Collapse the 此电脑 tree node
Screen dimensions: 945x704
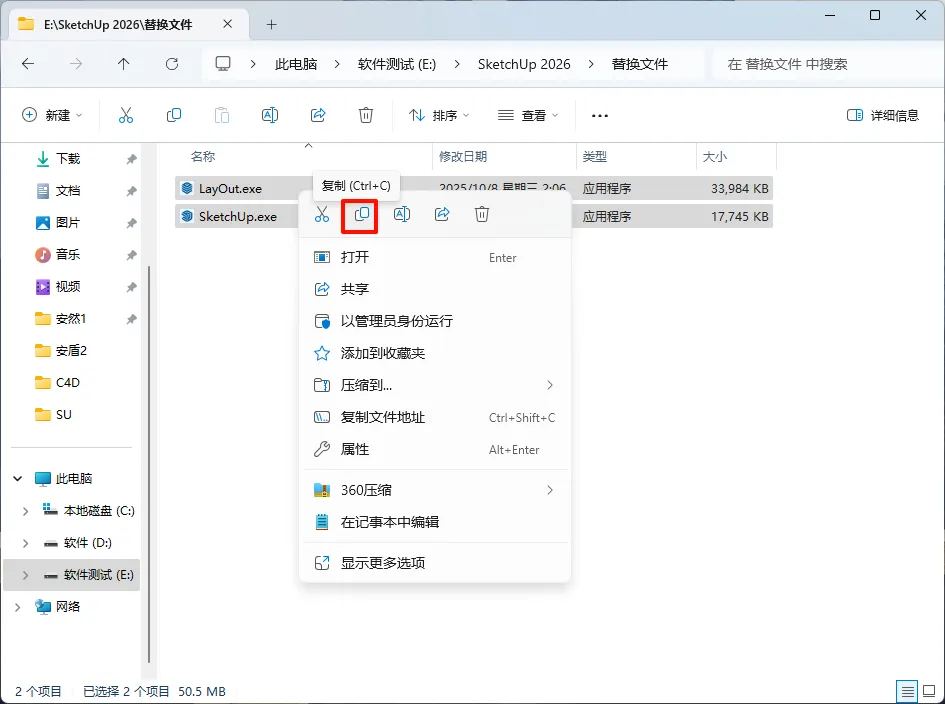coord(17,479)
